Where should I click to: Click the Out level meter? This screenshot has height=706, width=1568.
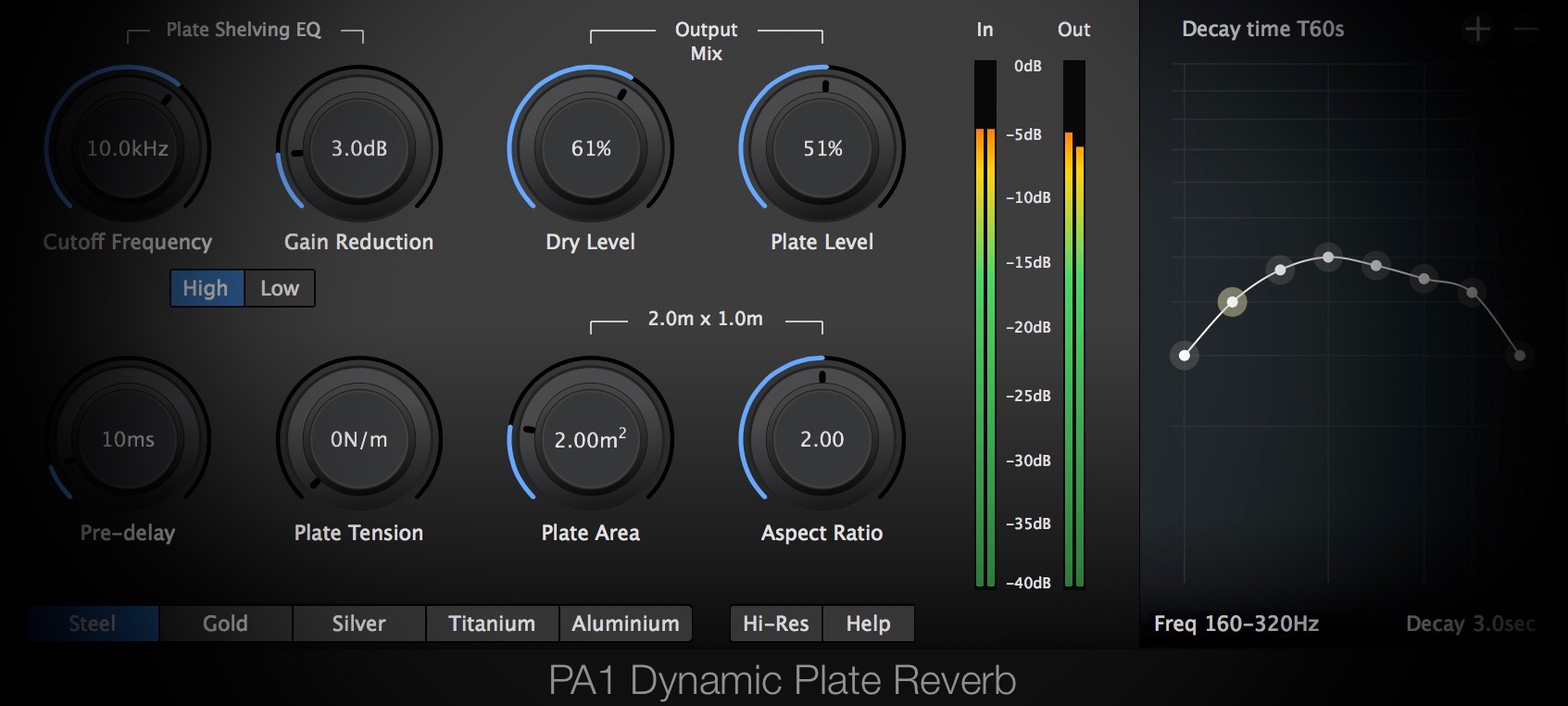tap(1074, 324)
